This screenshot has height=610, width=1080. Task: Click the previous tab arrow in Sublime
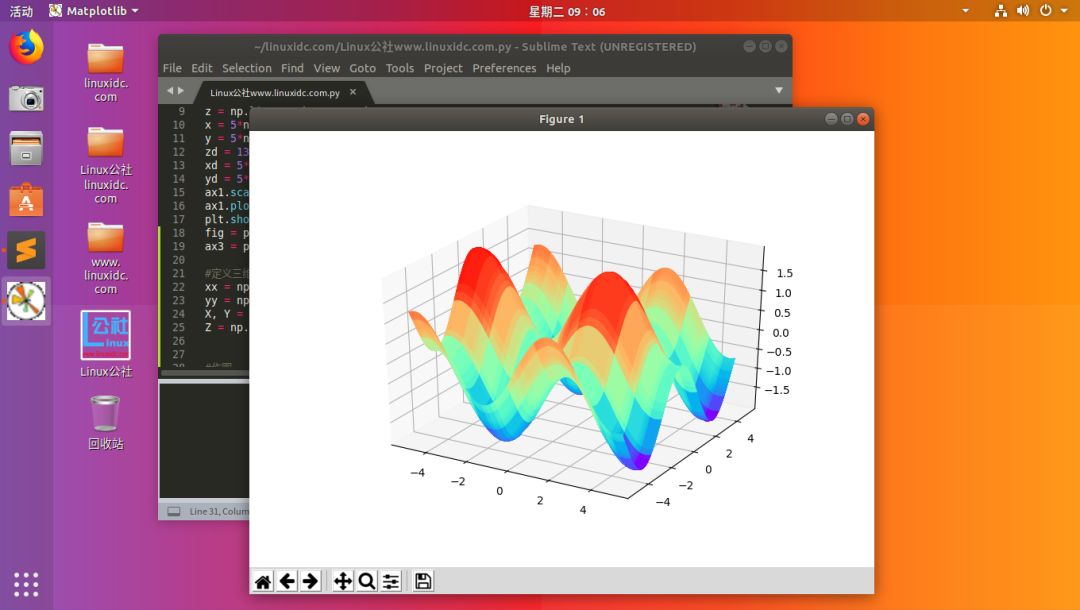169,90
